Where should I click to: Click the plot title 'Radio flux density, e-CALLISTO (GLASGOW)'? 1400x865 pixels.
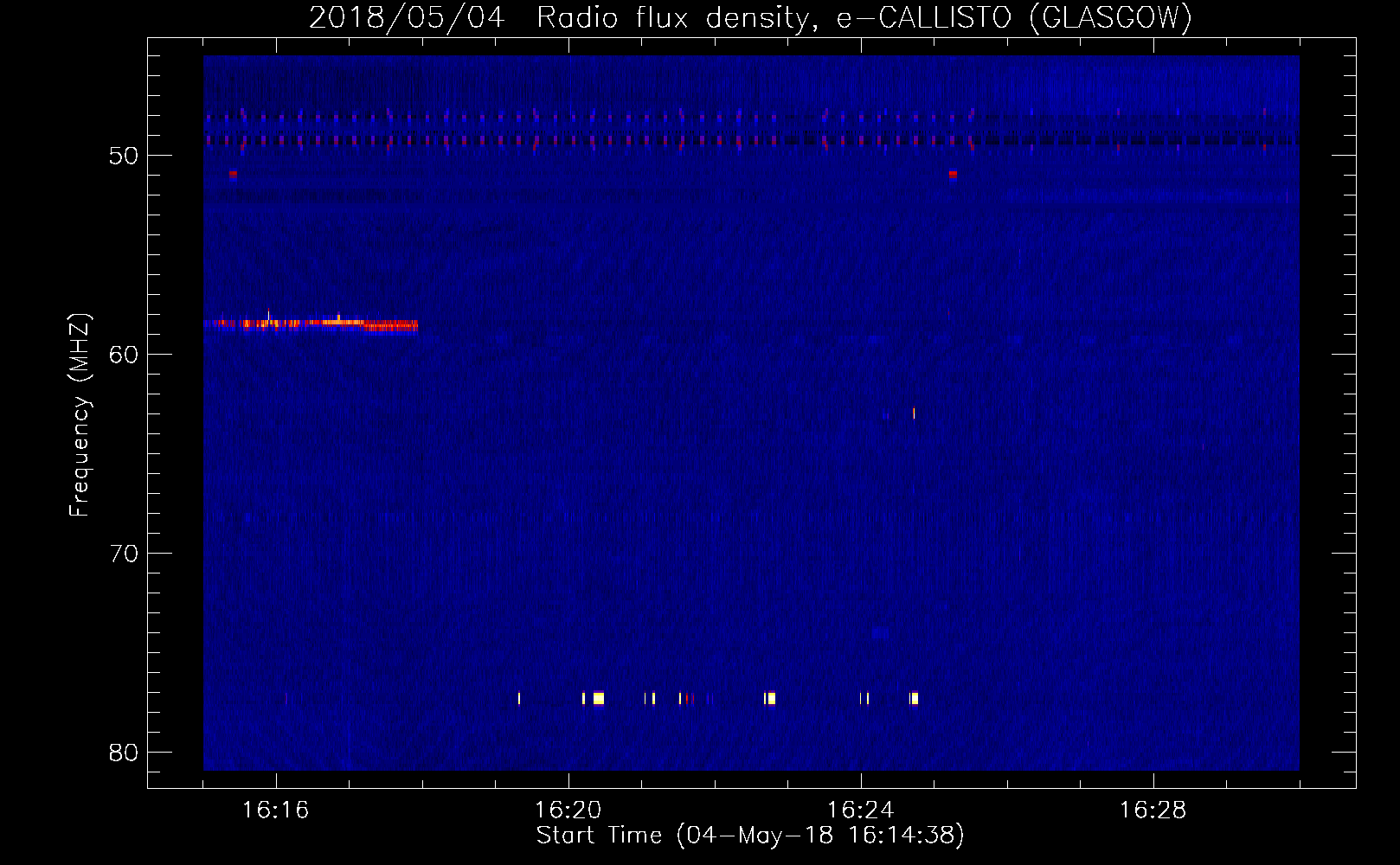pyautogui.click(x=864, y=18)
